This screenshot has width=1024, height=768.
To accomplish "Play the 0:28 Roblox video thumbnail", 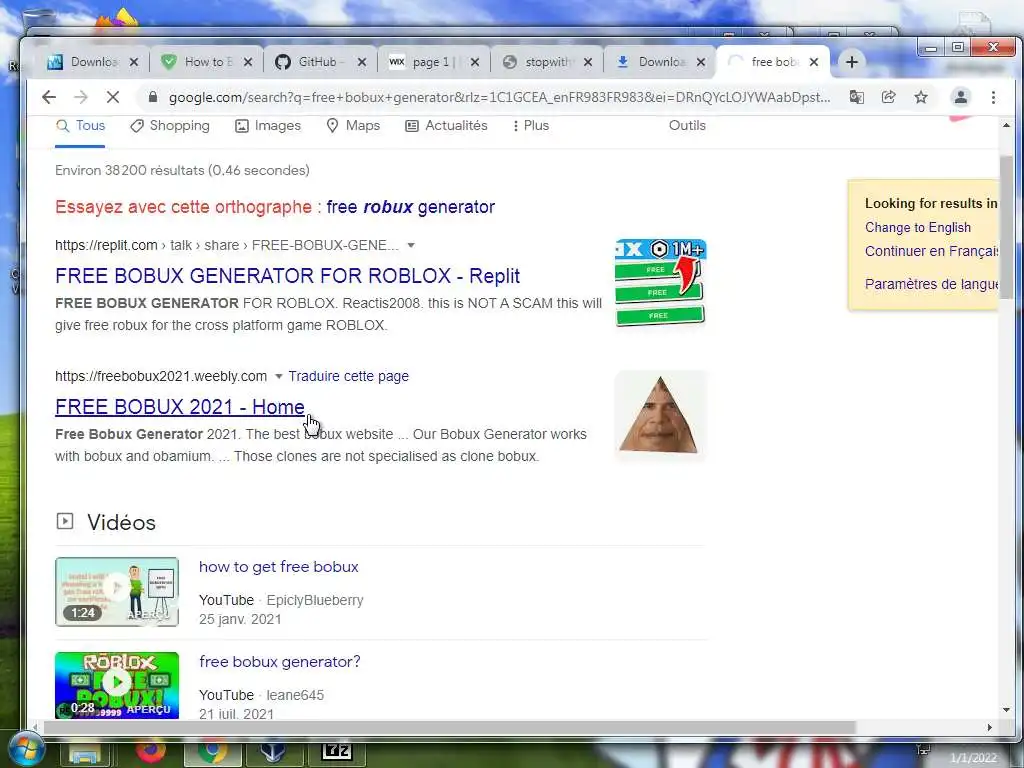I will [117, 685].
